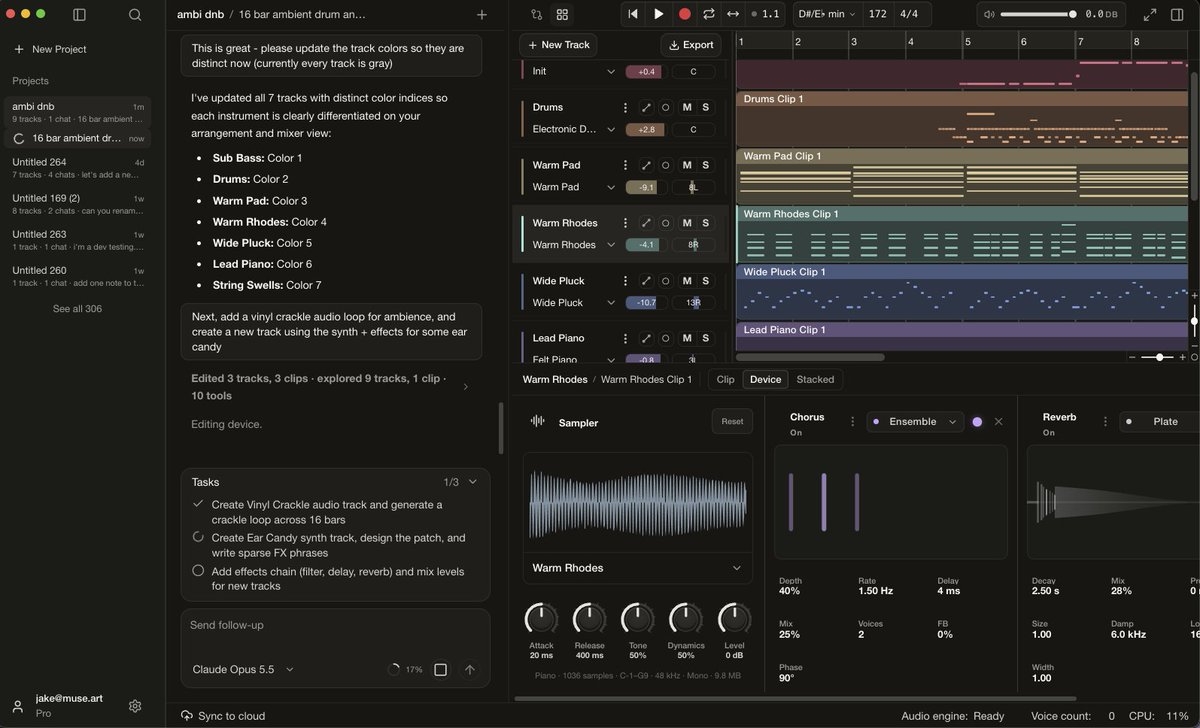Toggle the Chorus device power dot
Viewport: 1200px width, 728px height.
[977, 422]
